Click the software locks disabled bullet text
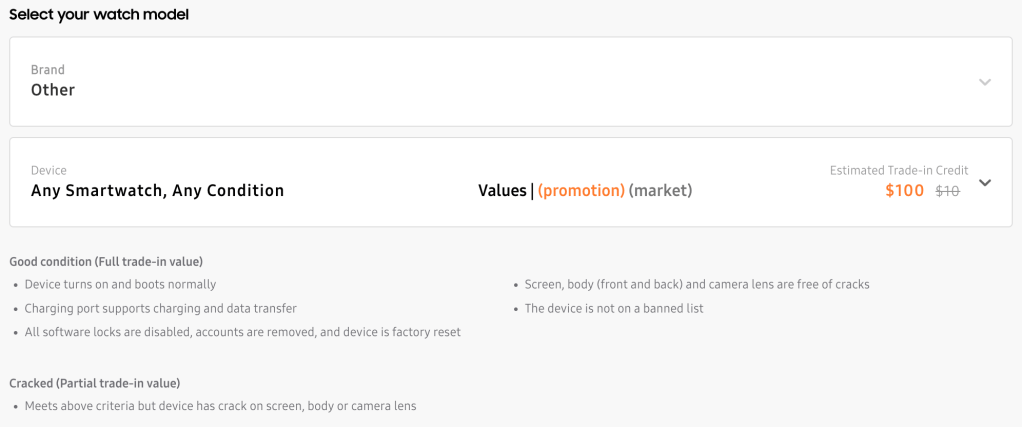 point(242,332)
